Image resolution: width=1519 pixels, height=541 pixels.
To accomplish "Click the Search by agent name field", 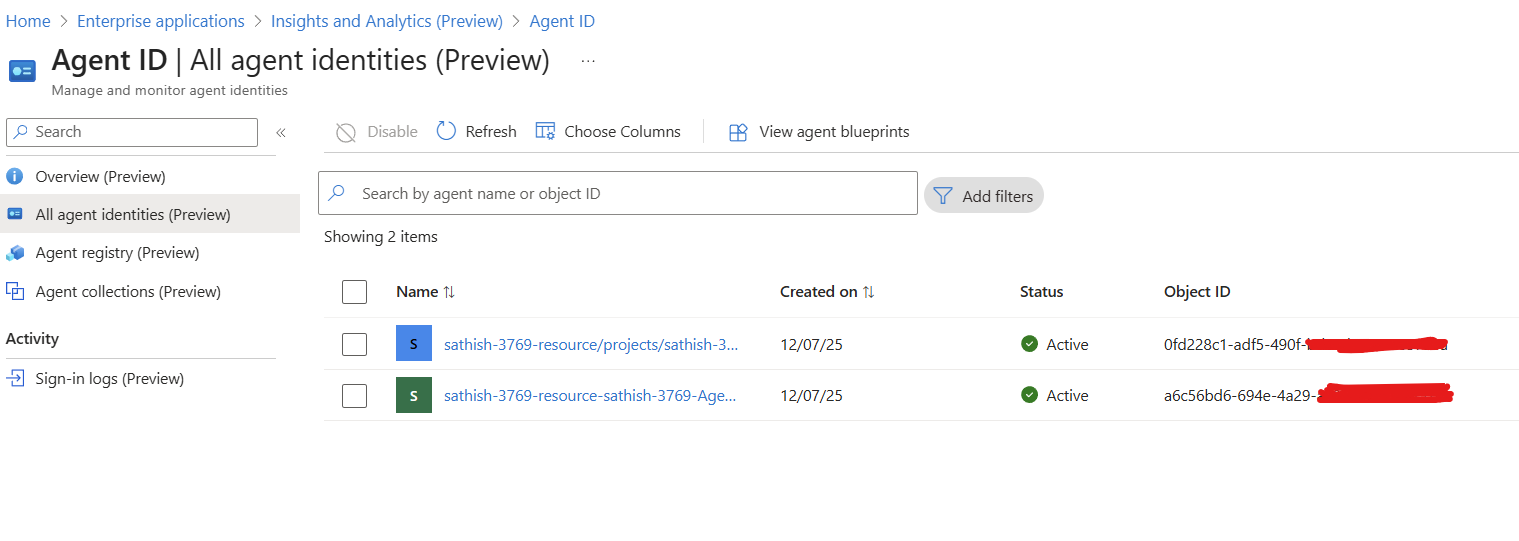I will (630, 193).
